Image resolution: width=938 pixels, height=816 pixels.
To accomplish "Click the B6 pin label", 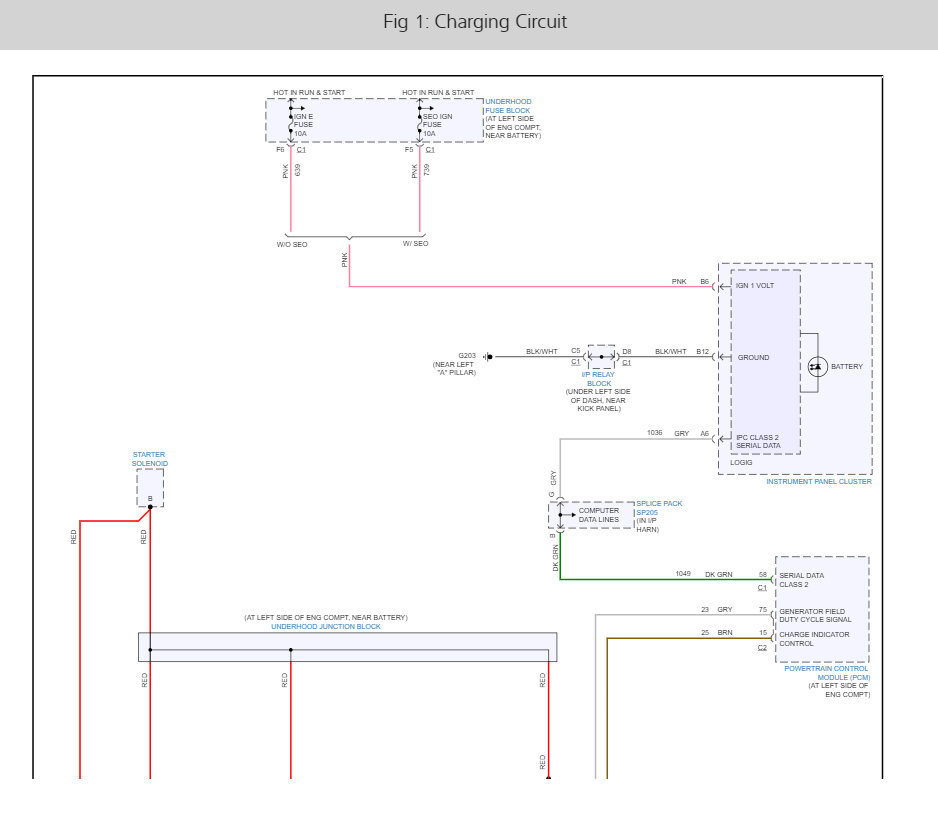I will [705, 281].
